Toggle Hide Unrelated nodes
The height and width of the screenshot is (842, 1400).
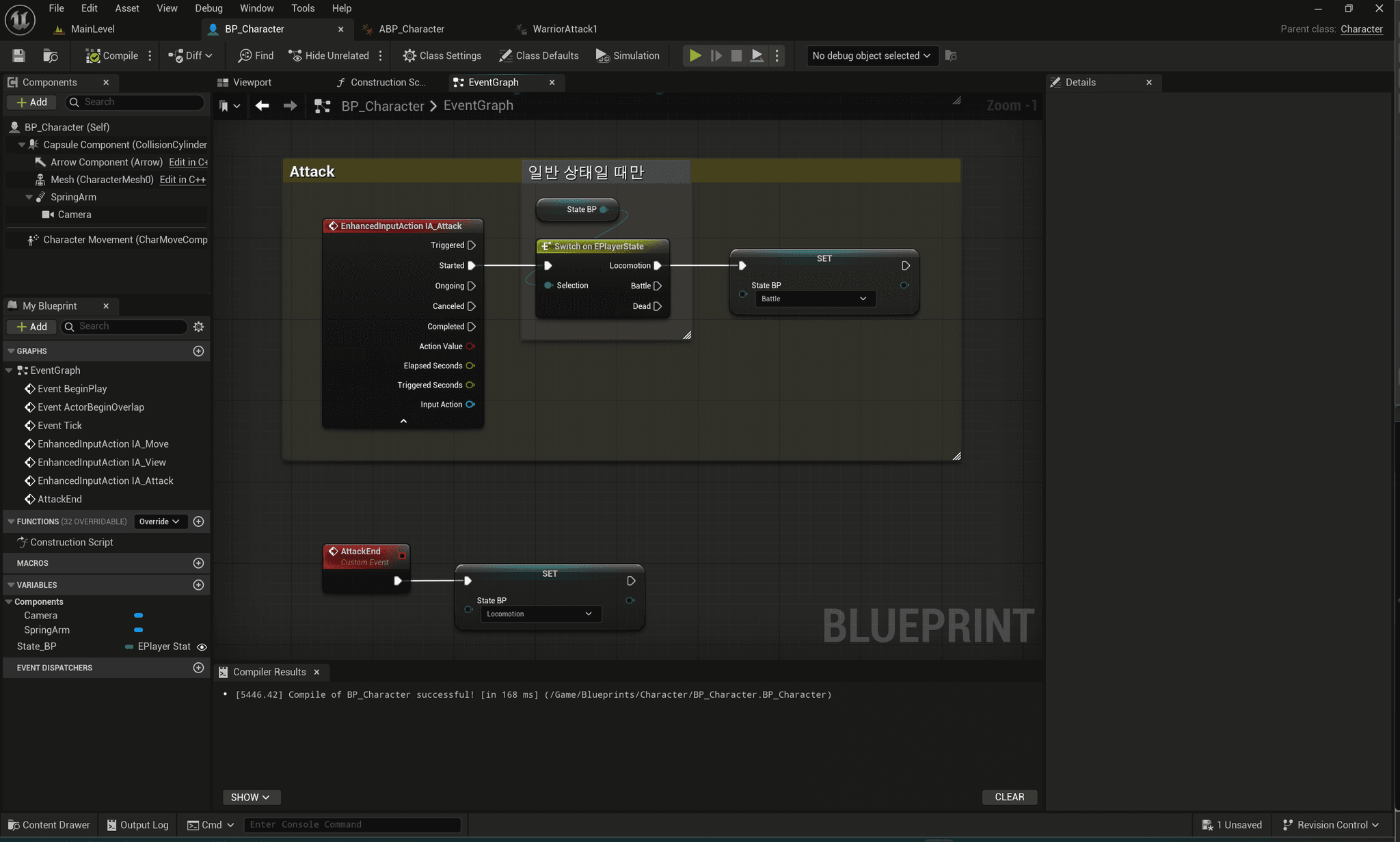point(329,55)
